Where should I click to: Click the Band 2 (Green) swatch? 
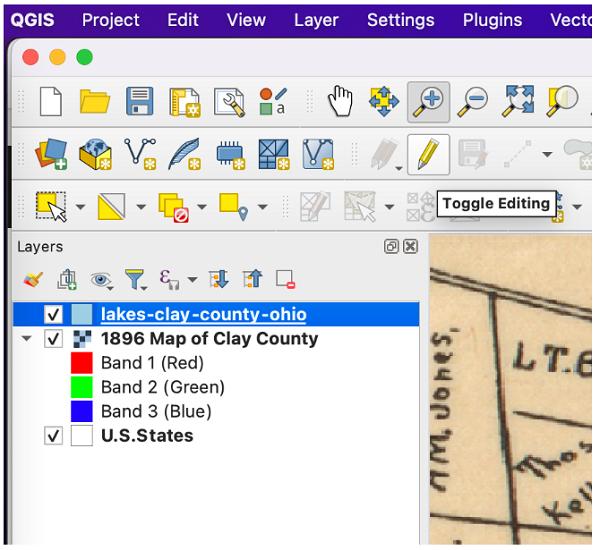pyautogui.click(x=82, y=387)
